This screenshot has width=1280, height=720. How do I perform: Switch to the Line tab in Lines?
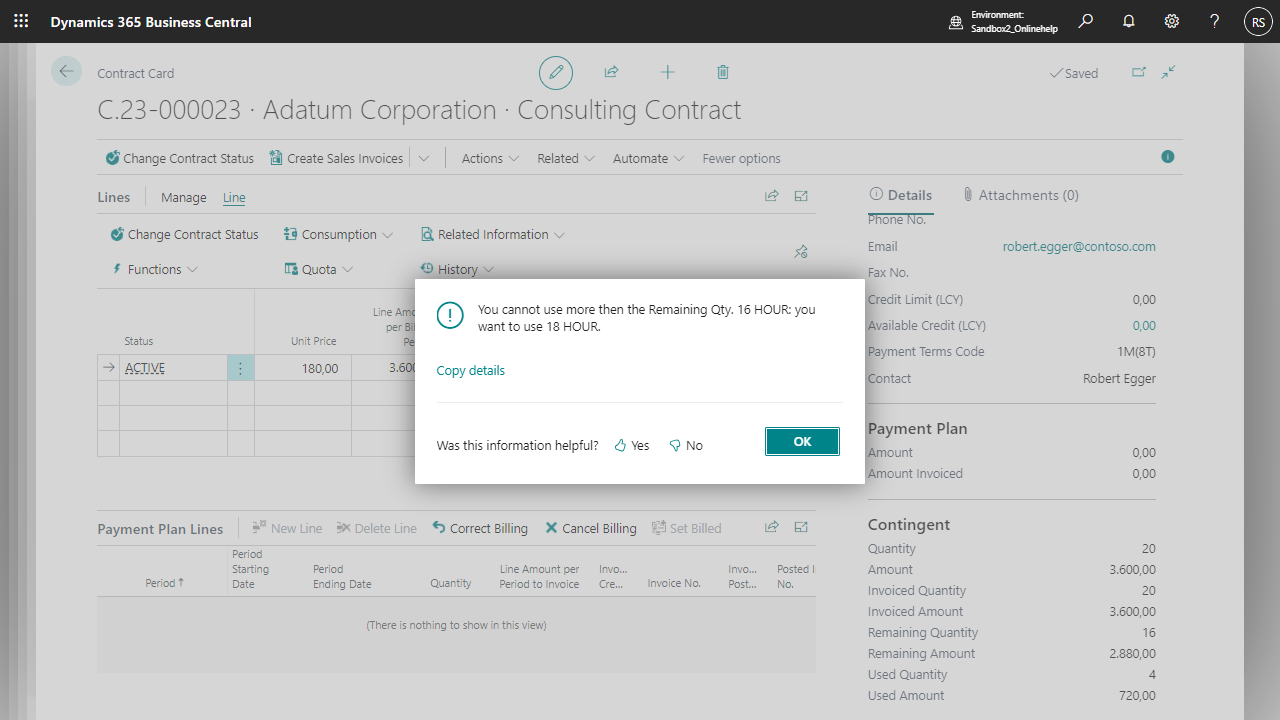point(234,197)
